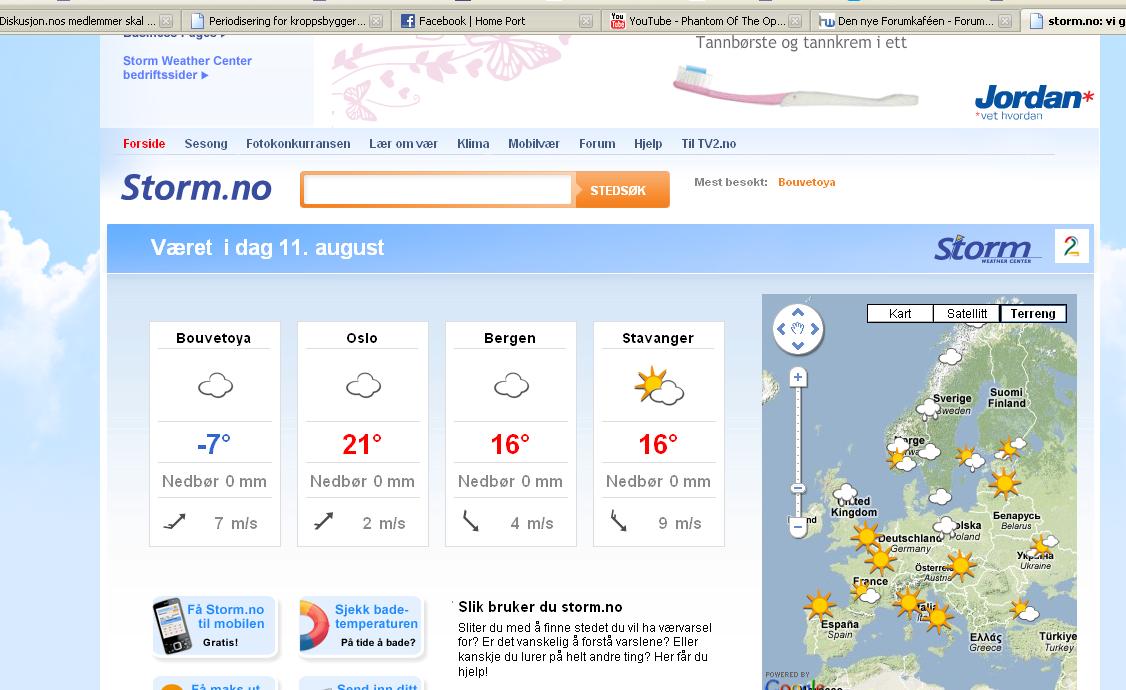Select the Terreng map view

[x=1033, y=314]
